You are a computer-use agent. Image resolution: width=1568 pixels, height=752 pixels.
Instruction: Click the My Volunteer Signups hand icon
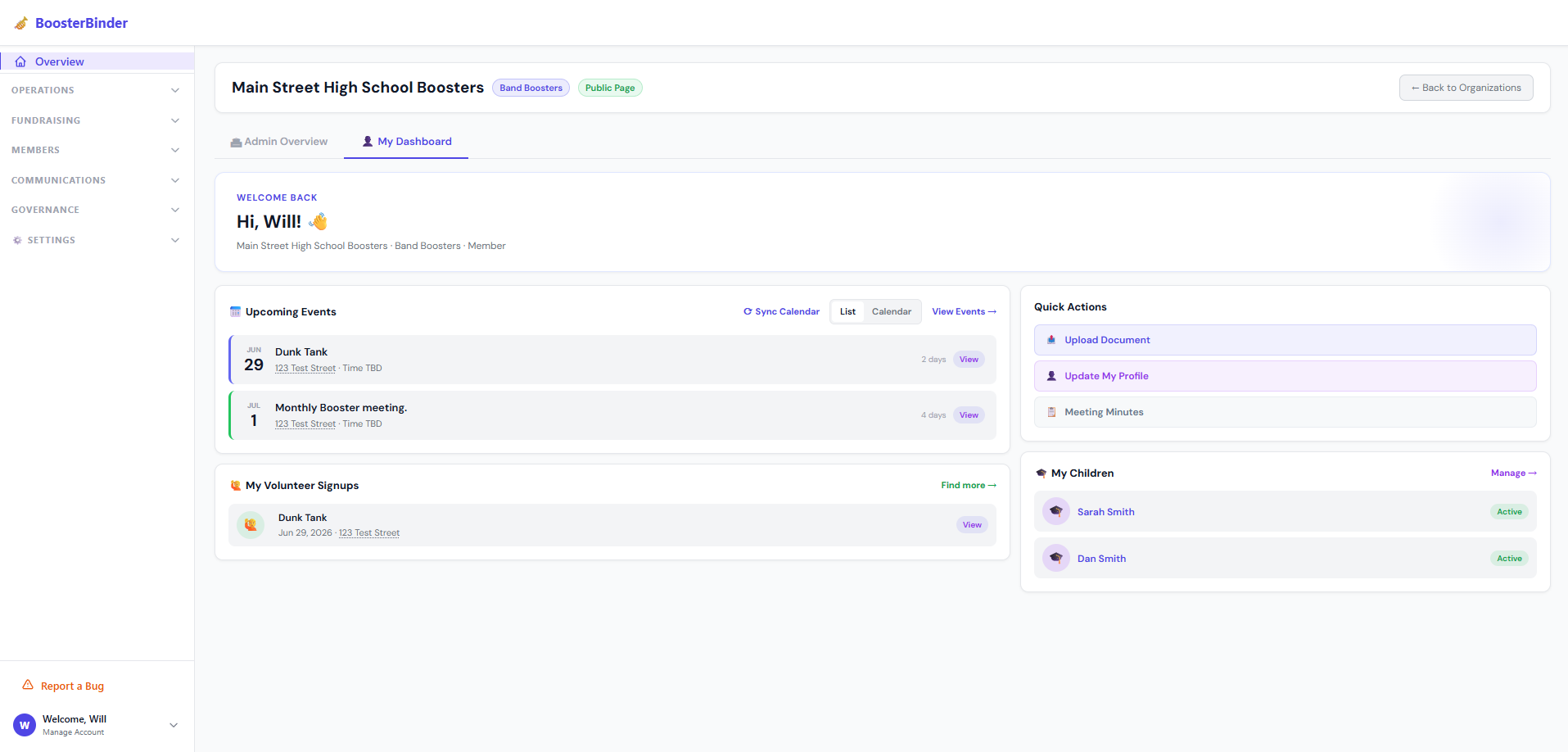[x=236, y=485]
